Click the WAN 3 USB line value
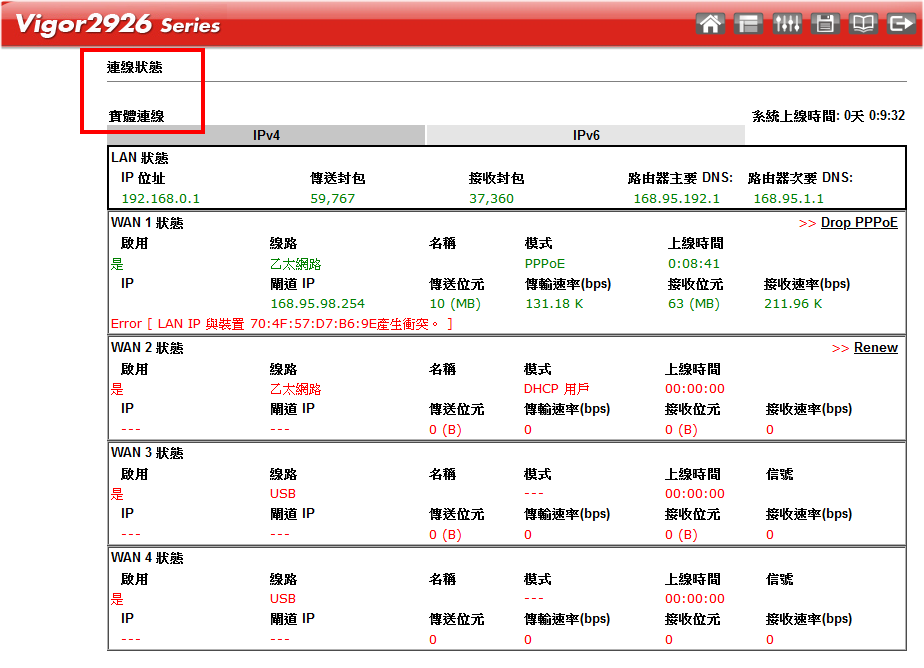The width and height of the screenshot is (924, 668). coord(283,493)
